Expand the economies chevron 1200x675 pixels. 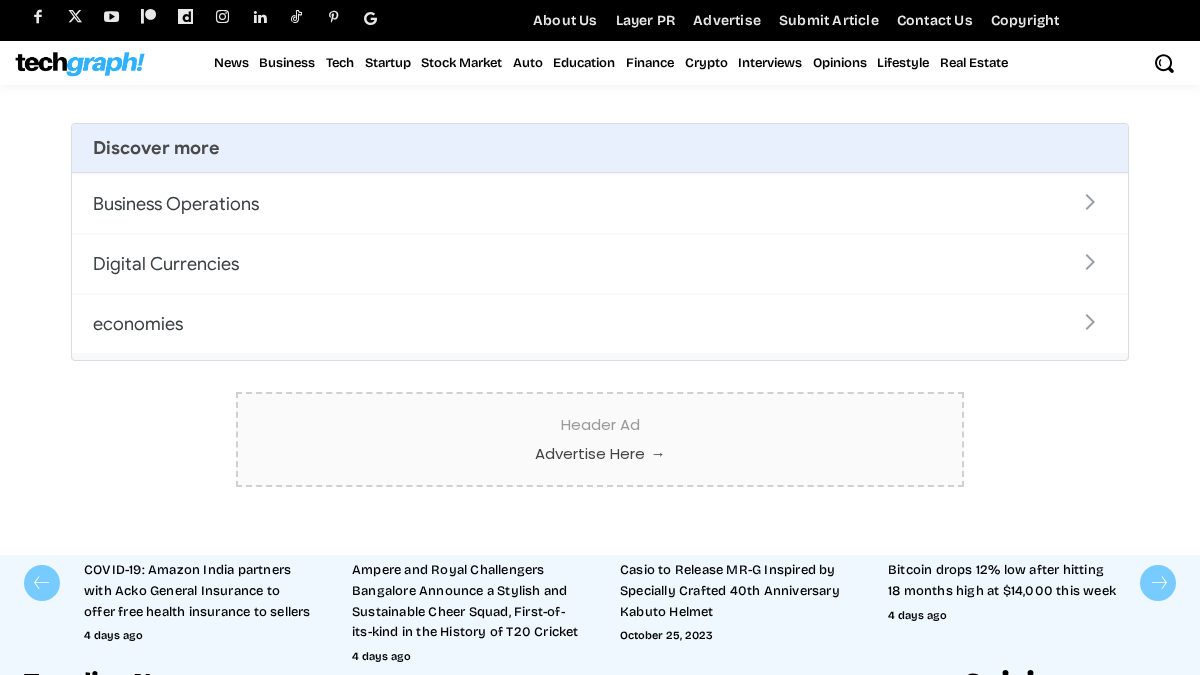point(1090,322)
